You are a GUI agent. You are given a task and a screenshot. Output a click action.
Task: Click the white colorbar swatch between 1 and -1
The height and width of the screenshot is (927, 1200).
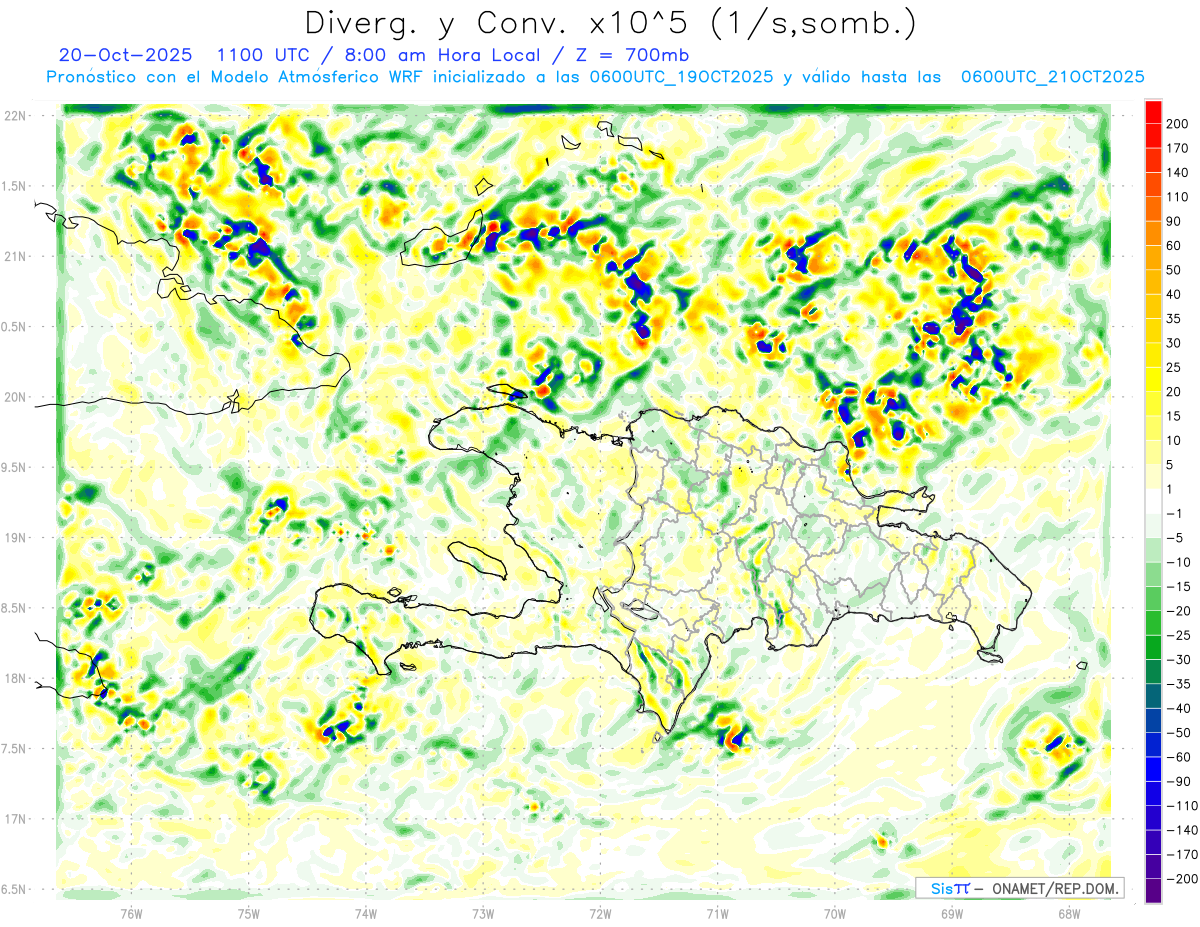point(1153,501)
